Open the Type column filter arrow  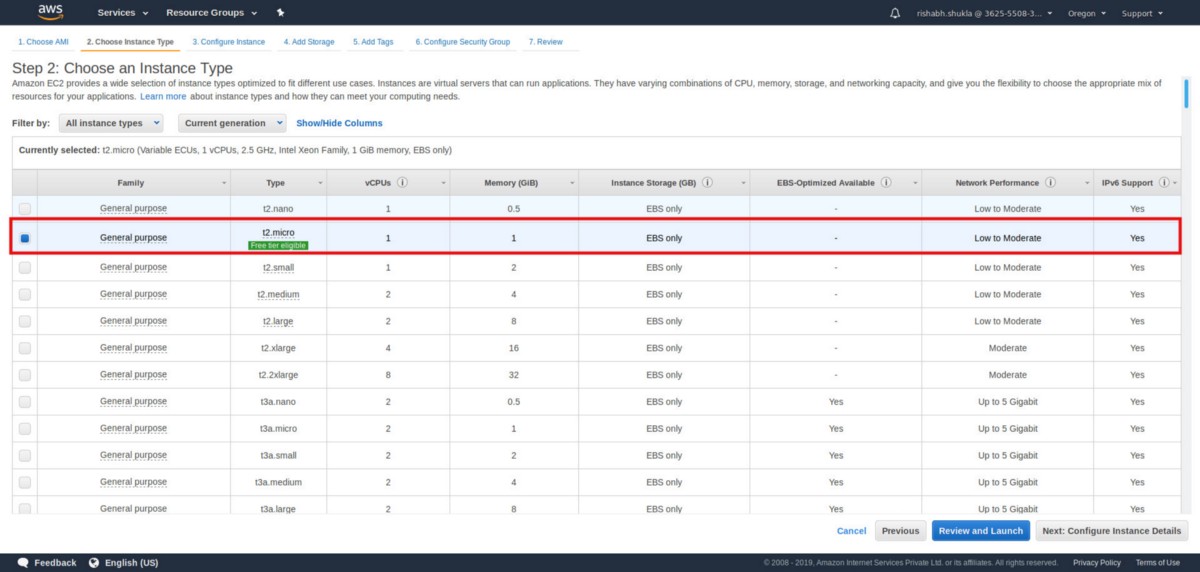pos(320,183)
